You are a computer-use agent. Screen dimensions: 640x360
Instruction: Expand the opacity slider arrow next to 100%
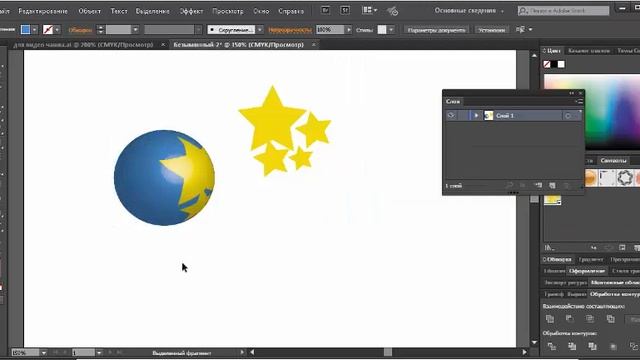349,30
